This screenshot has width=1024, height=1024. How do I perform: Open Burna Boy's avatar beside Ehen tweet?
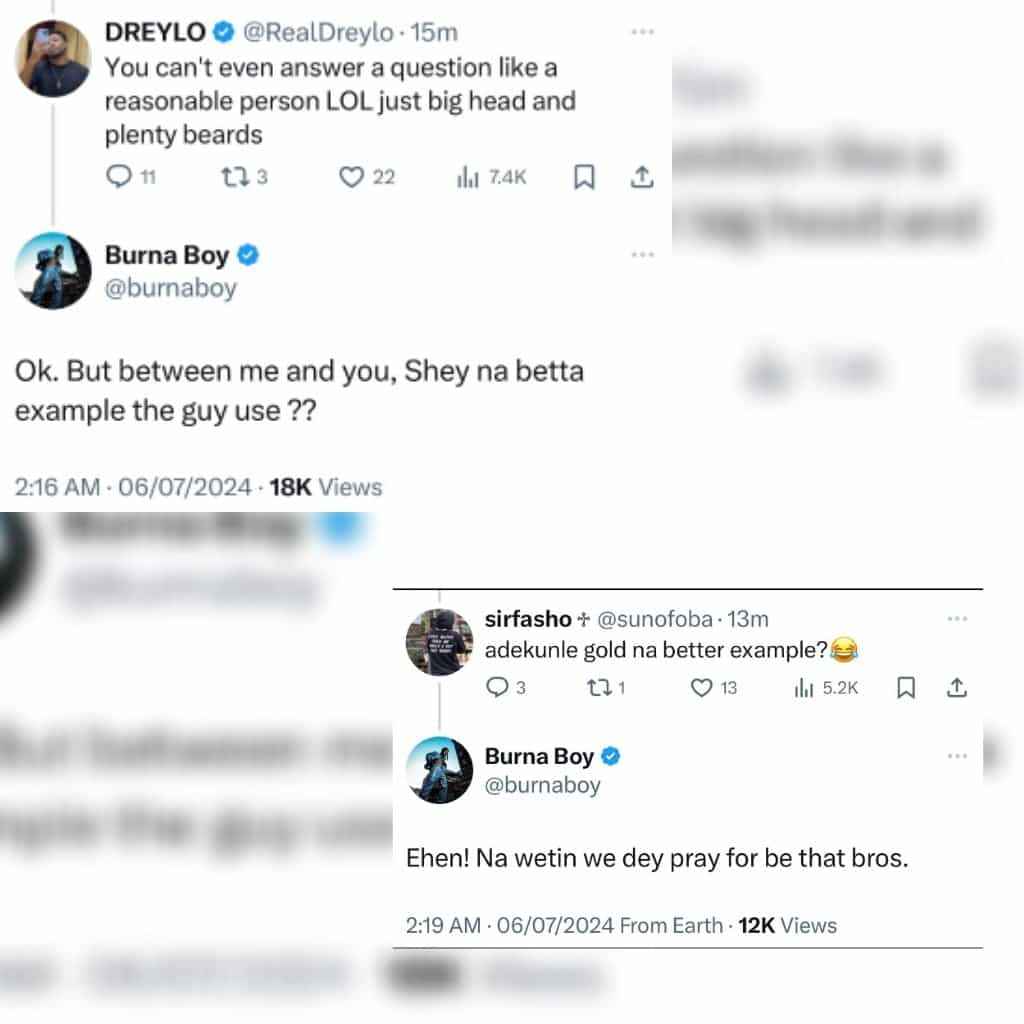(439, 770)
